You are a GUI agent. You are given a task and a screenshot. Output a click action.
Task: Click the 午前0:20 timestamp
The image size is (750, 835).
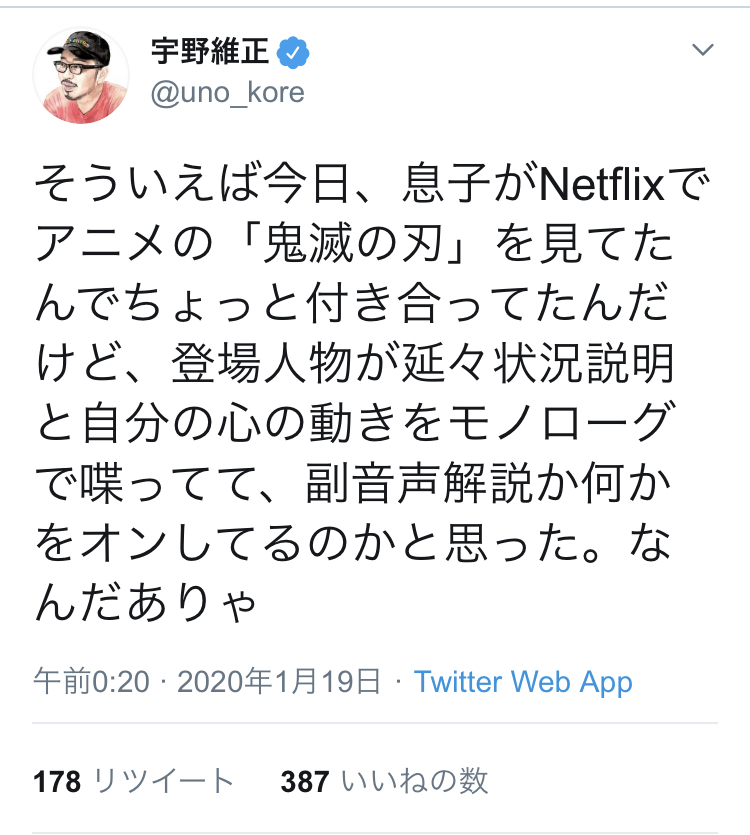click(91, 682)
